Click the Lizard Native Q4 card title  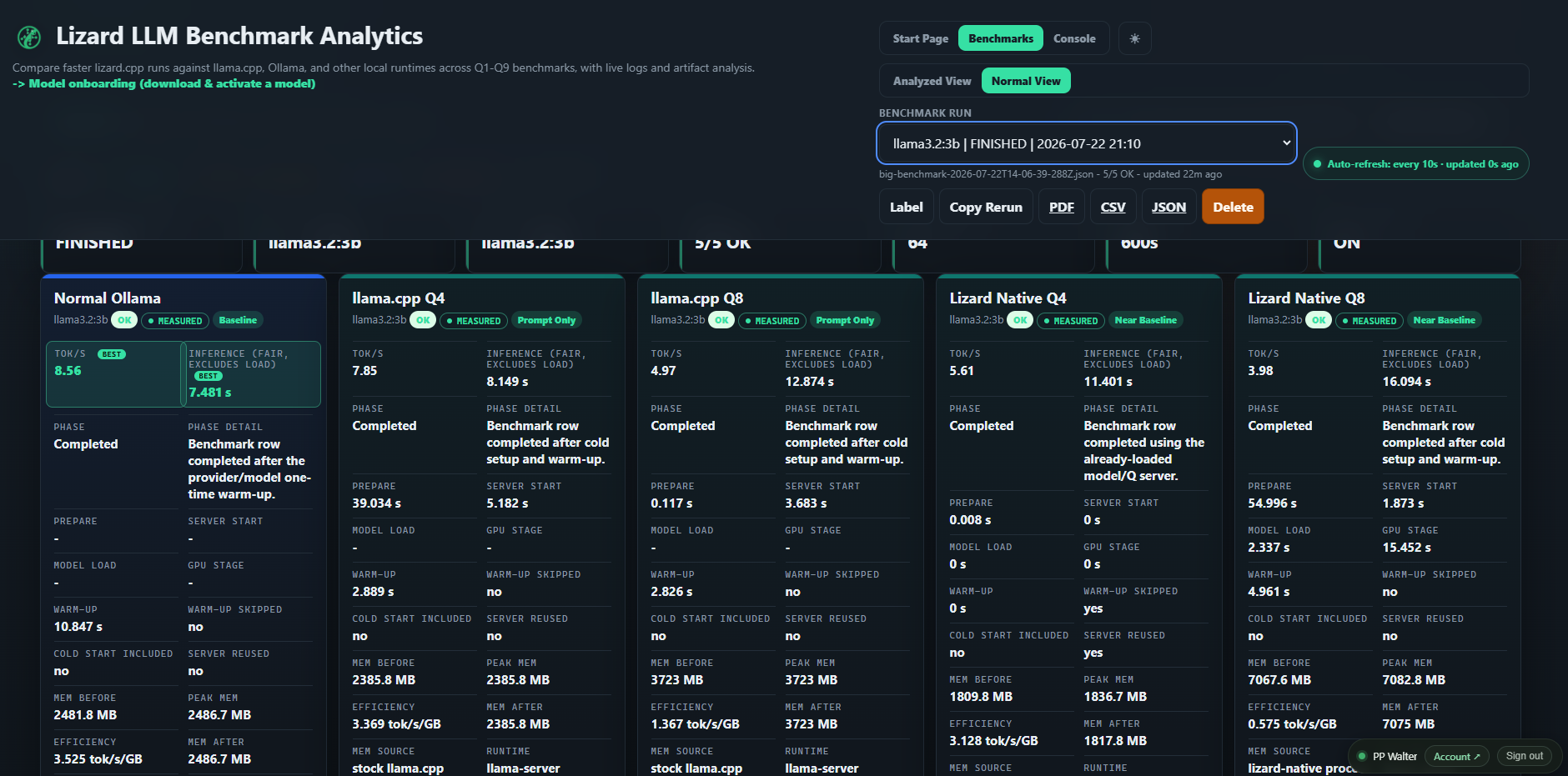(1008, 298)
